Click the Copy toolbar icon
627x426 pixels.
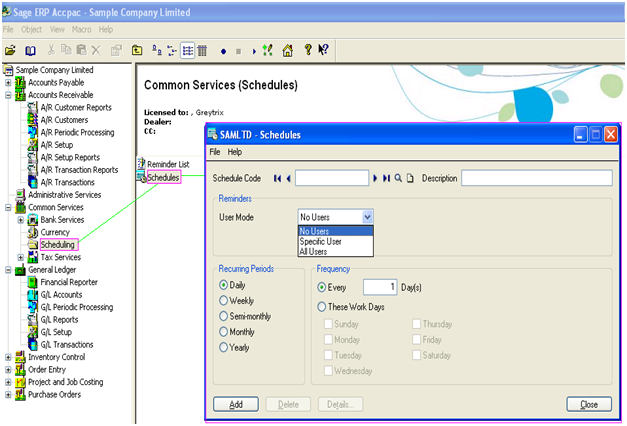point(66,50)
